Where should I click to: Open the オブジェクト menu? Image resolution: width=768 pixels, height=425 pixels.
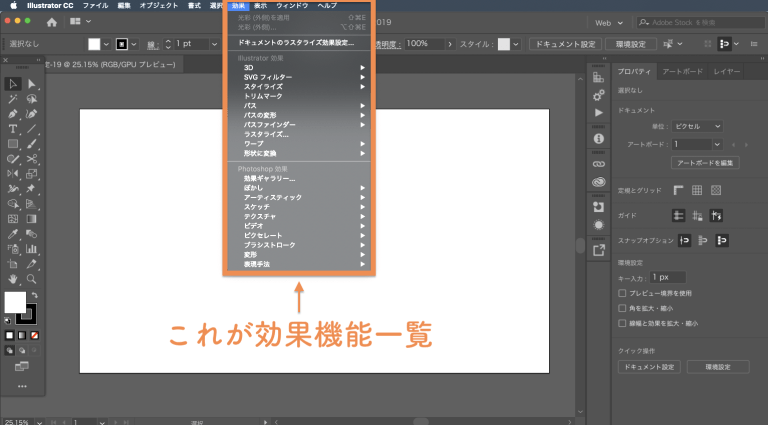pos(159,5)
